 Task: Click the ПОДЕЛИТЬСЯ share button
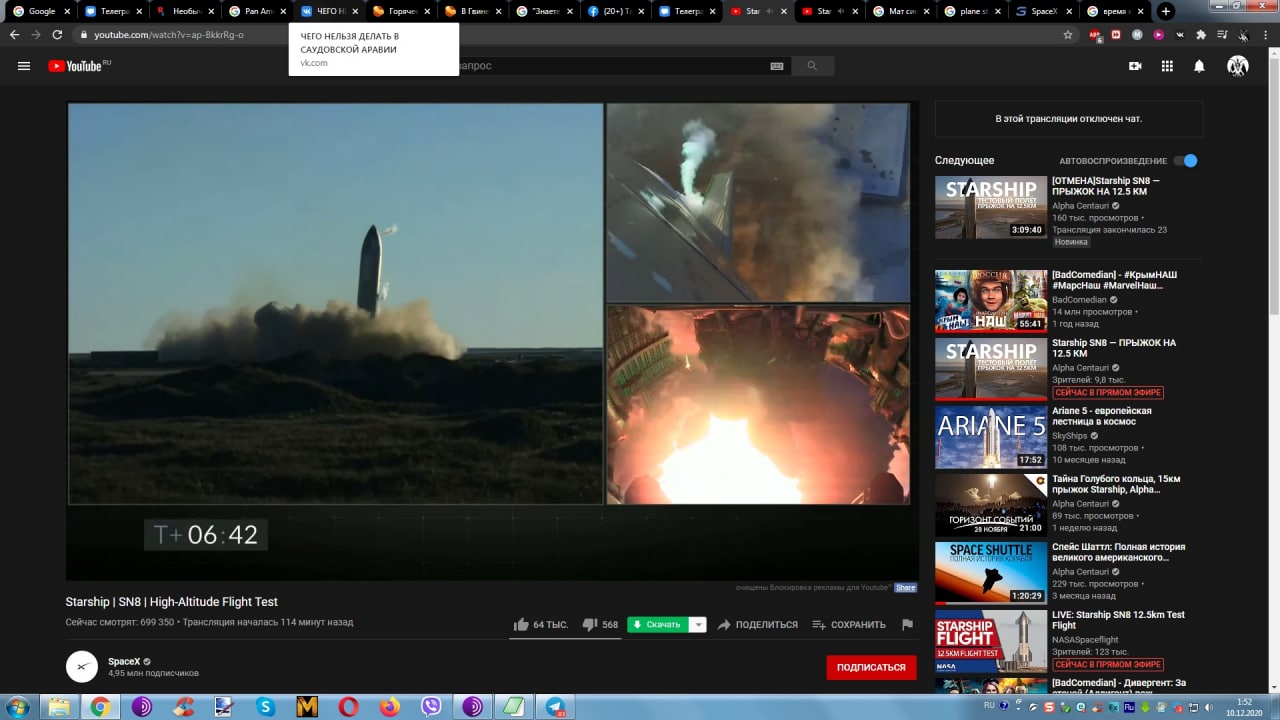click(757, 625)
